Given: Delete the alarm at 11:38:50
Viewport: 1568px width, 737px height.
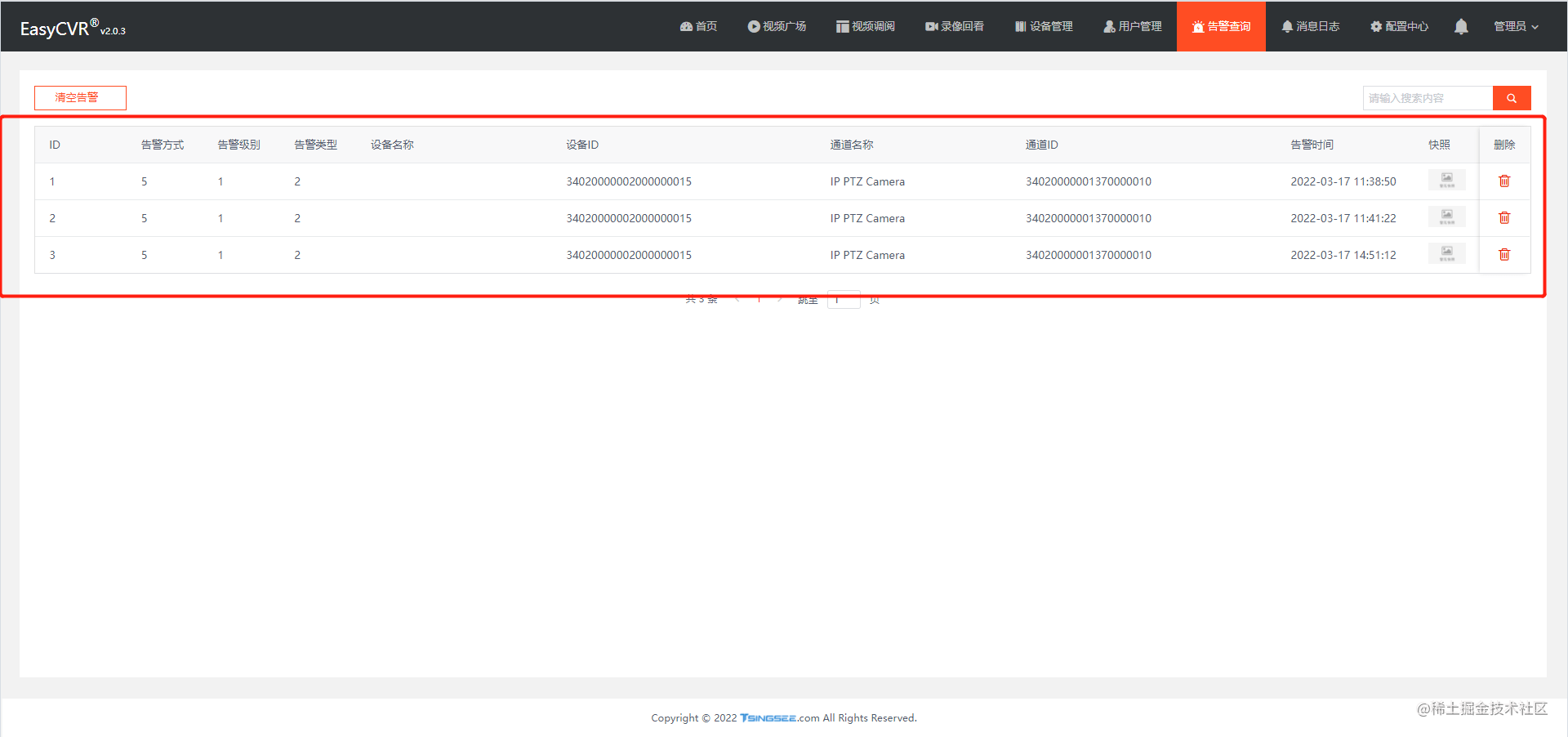Looking at the screenshot, I should point(1504,181).
